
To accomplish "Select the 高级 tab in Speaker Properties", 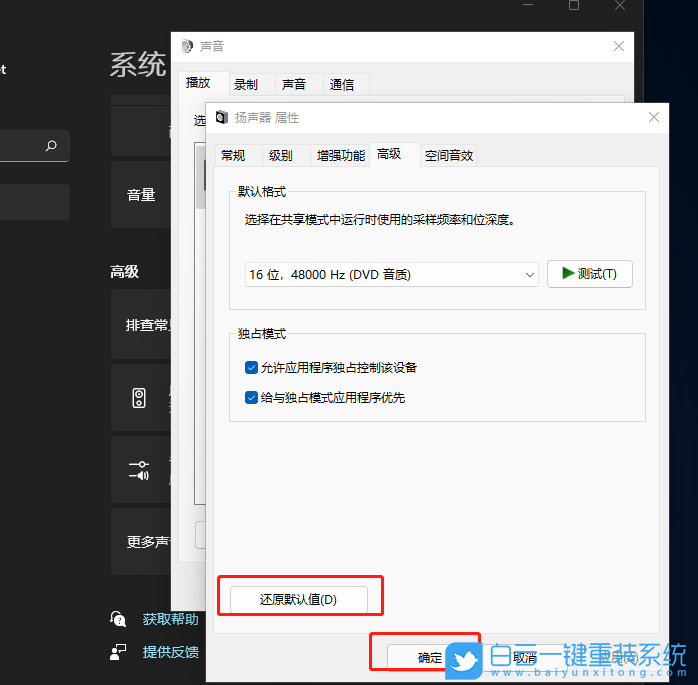I will [x=394, y=154].
